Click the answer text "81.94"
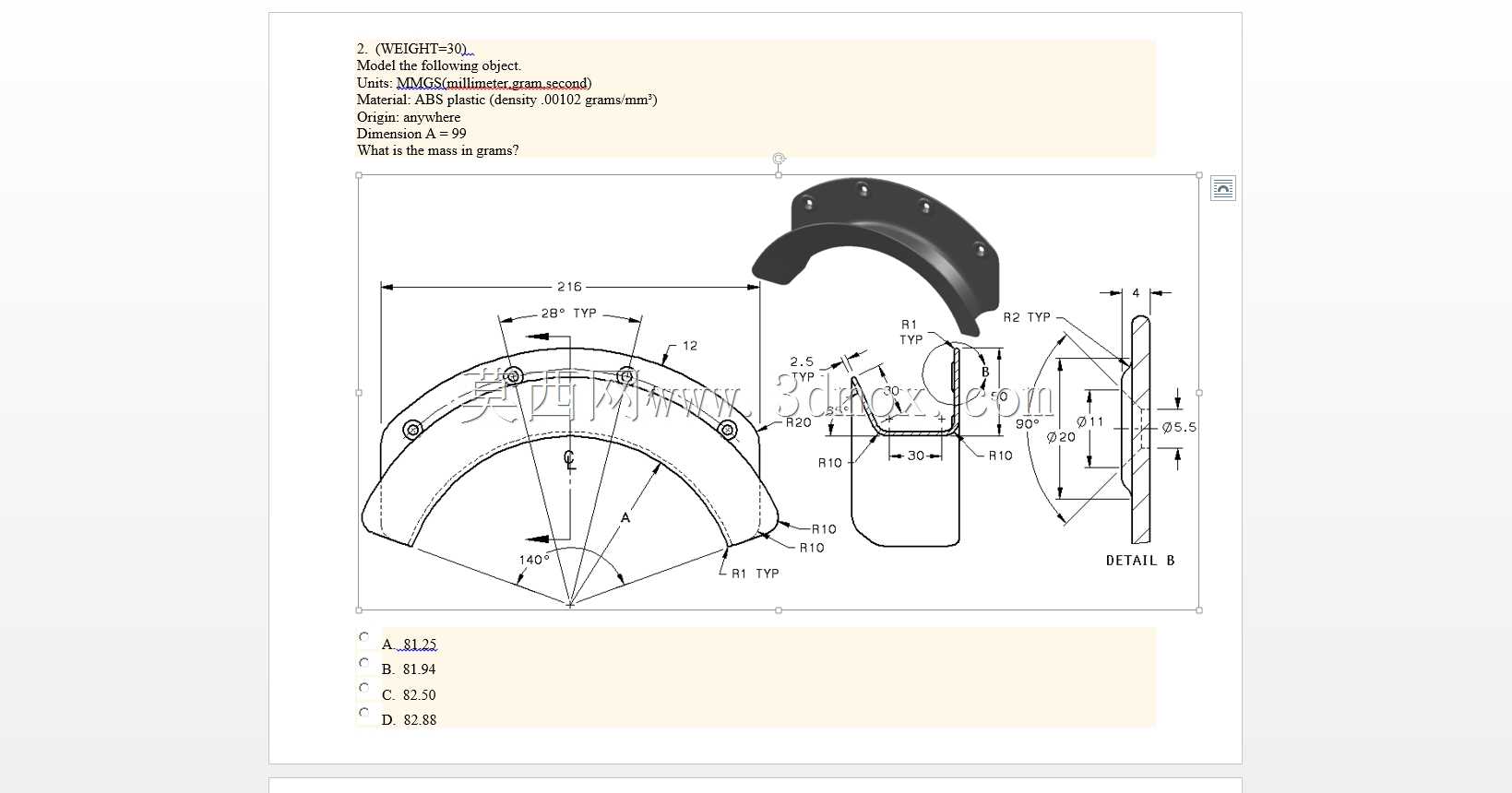 pyautogui.click(x=419, y=669)
